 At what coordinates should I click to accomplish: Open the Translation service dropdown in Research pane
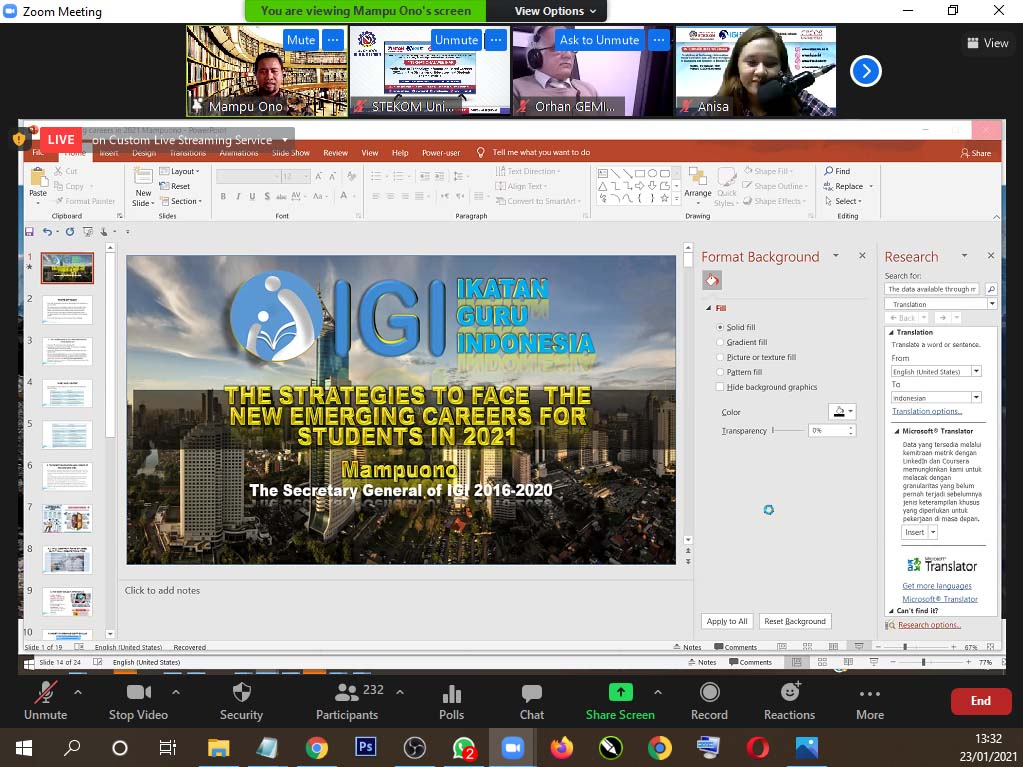point(992,304)
